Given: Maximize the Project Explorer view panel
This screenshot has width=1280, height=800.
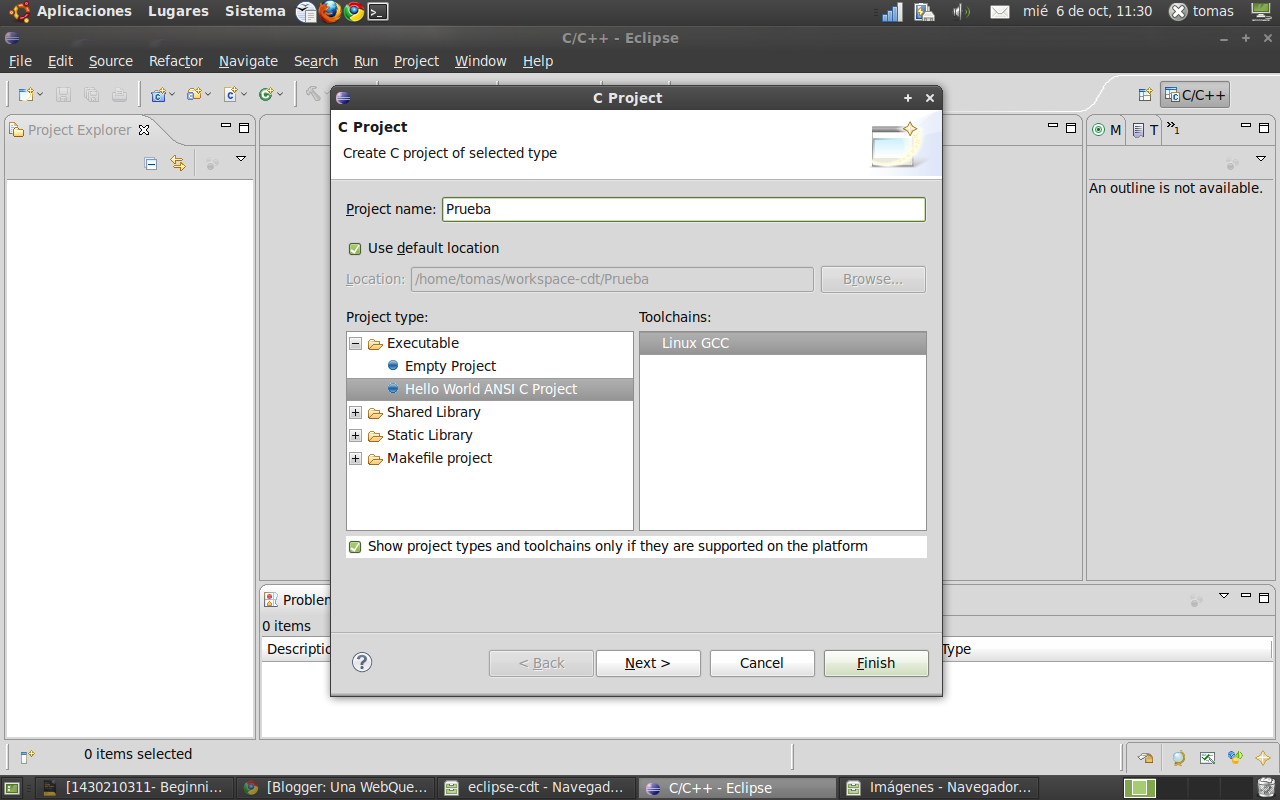Looking at the screenshot, I should [244, 127].
